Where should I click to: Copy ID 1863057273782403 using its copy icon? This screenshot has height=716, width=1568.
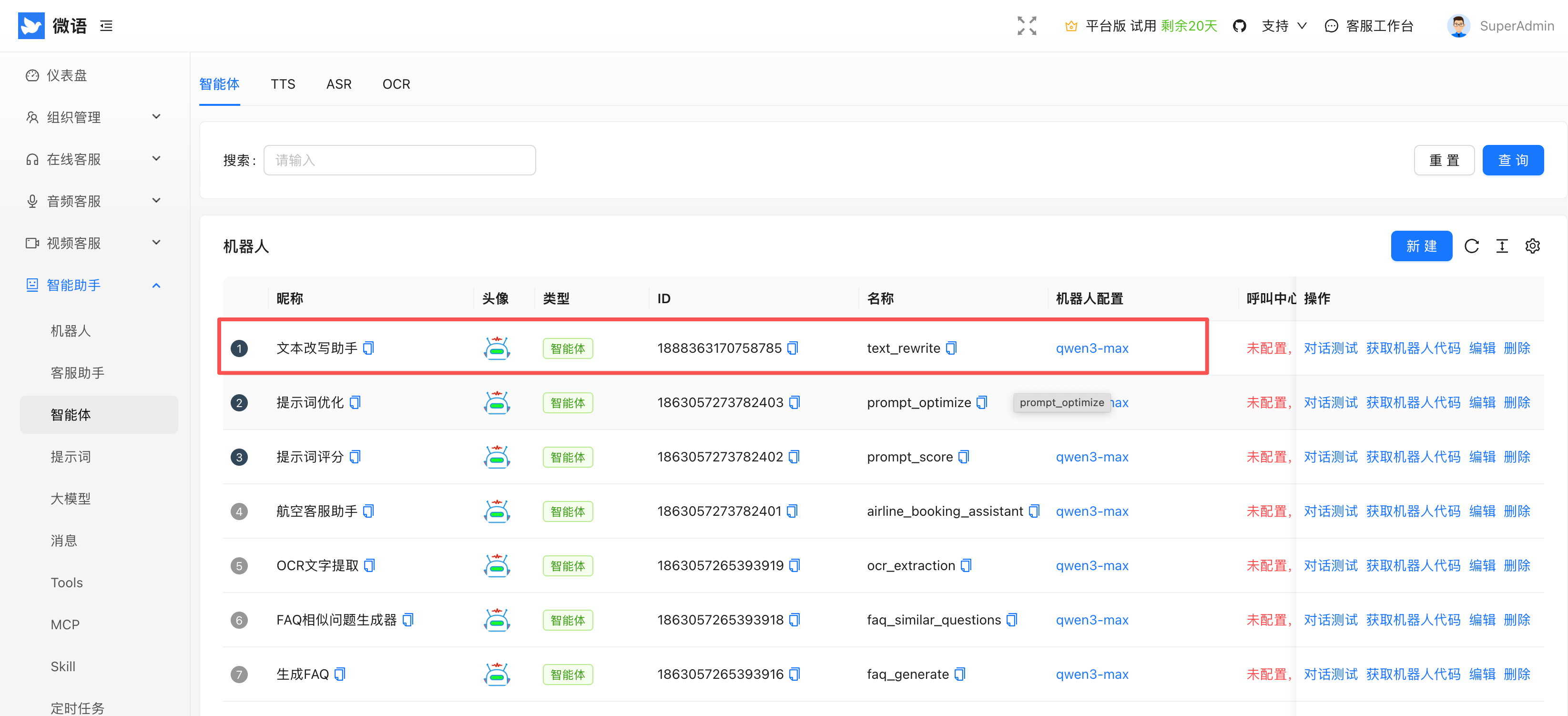pyautogui.click(x=794, y=402)
